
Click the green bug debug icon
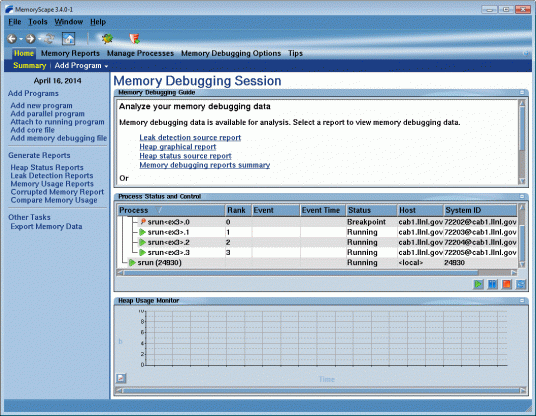[108, 38]
